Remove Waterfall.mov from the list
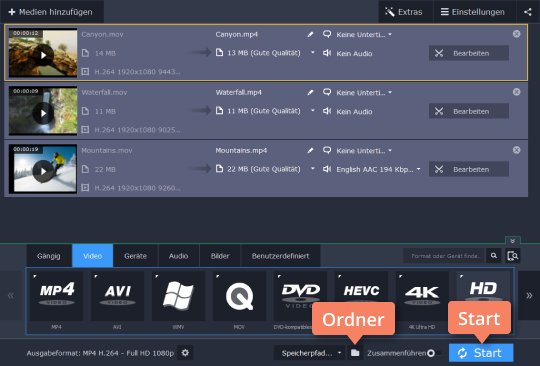The width and height of the screenshot is (540, 366). coord(516,92)
